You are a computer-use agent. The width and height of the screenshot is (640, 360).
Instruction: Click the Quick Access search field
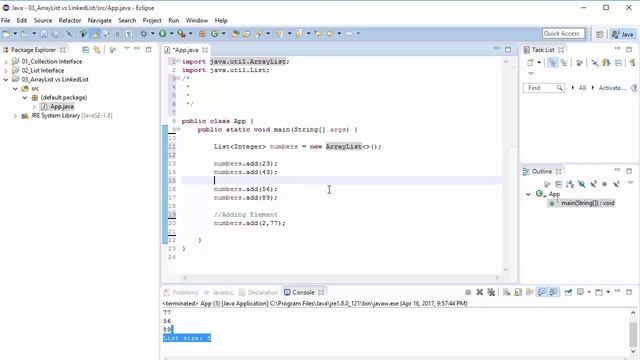[563, 33]
